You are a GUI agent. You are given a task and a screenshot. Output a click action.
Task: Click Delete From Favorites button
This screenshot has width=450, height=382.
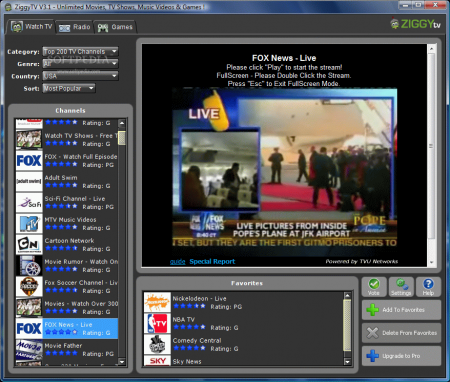tap(401, 333)
